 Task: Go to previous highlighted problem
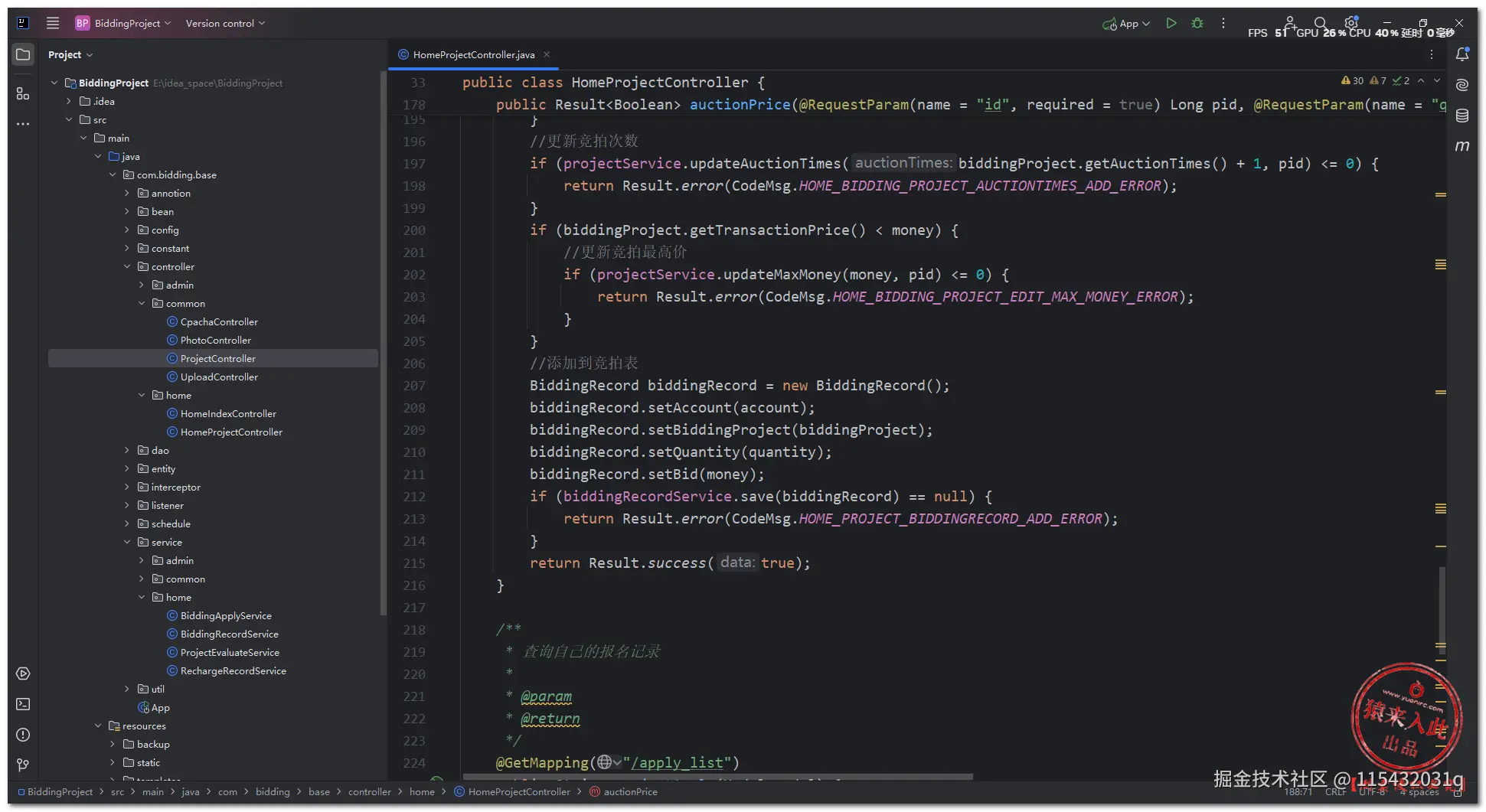coord(1421,80)
